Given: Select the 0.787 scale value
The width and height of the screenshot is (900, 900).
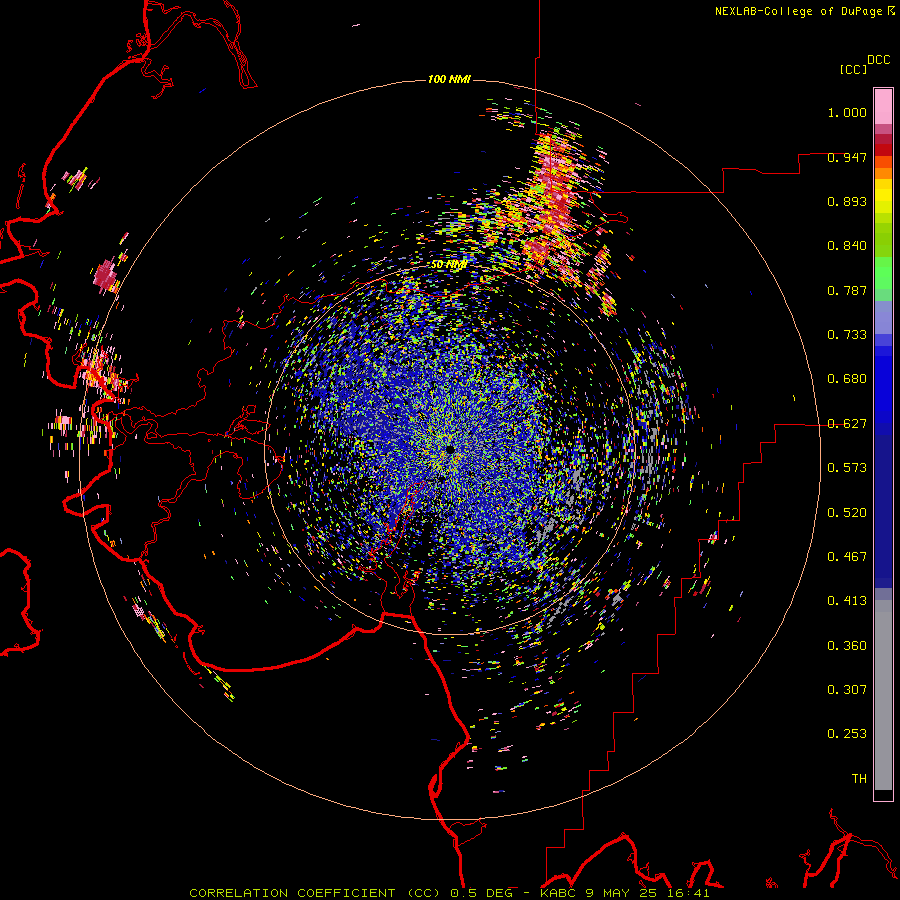Looking at the screenshot, I should pyautogui.click(x=847, y=290).
